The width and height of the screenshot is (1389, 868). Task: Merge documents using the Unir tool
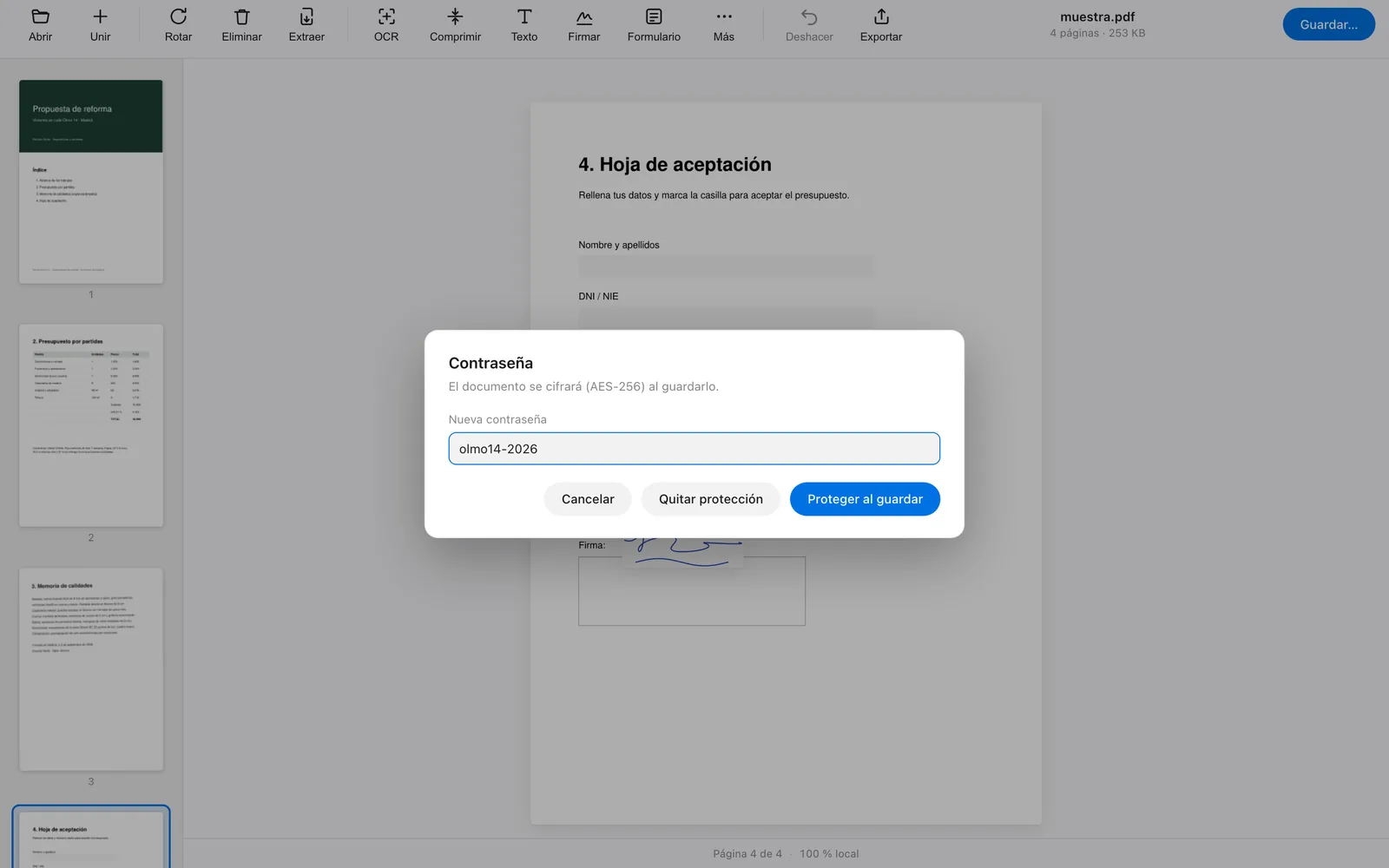tap(100, 25)
